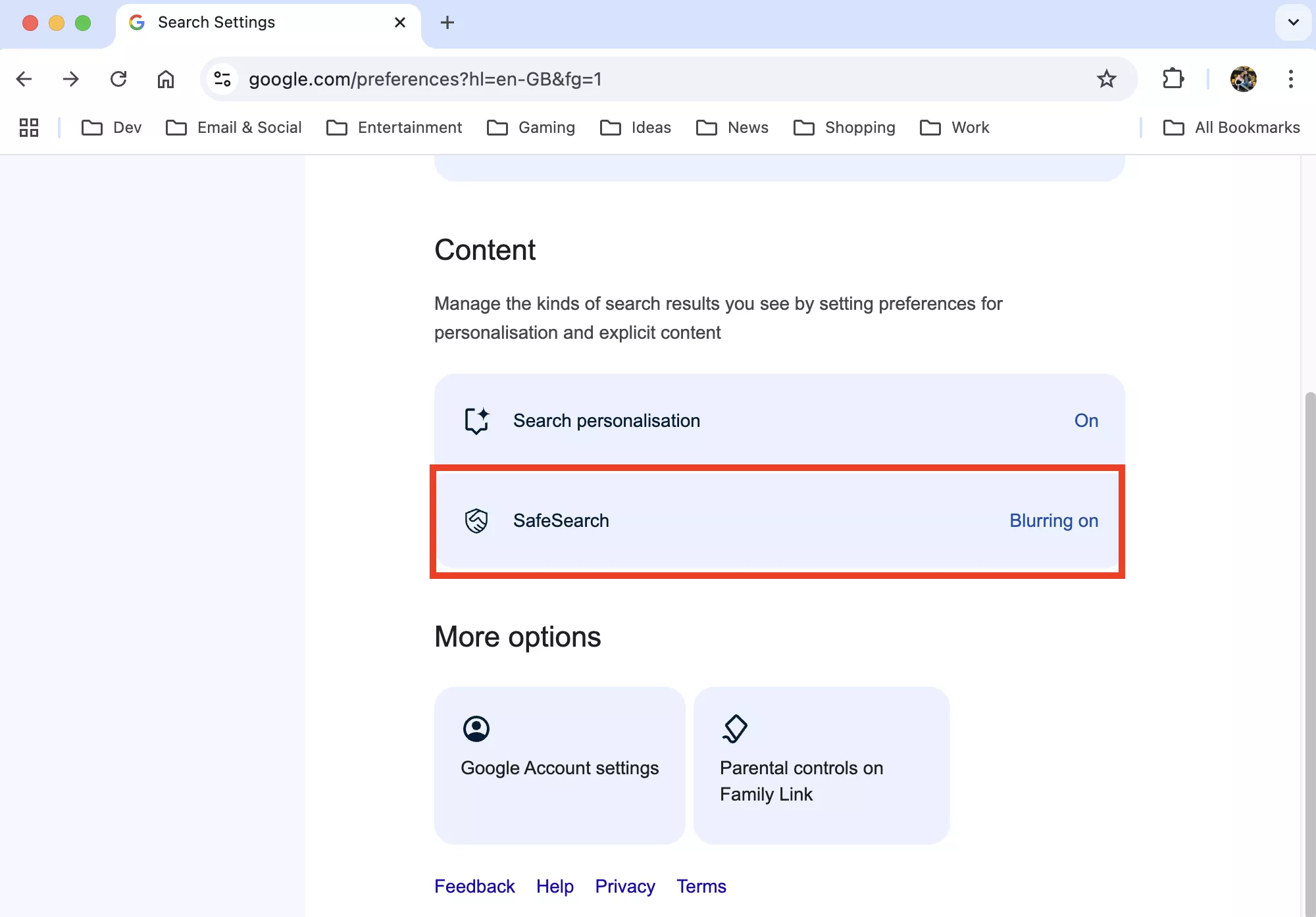This screenshot has height=917, width=1316.
Task: Expand the tab search dropdown chevron
Action: (1293, 22)
